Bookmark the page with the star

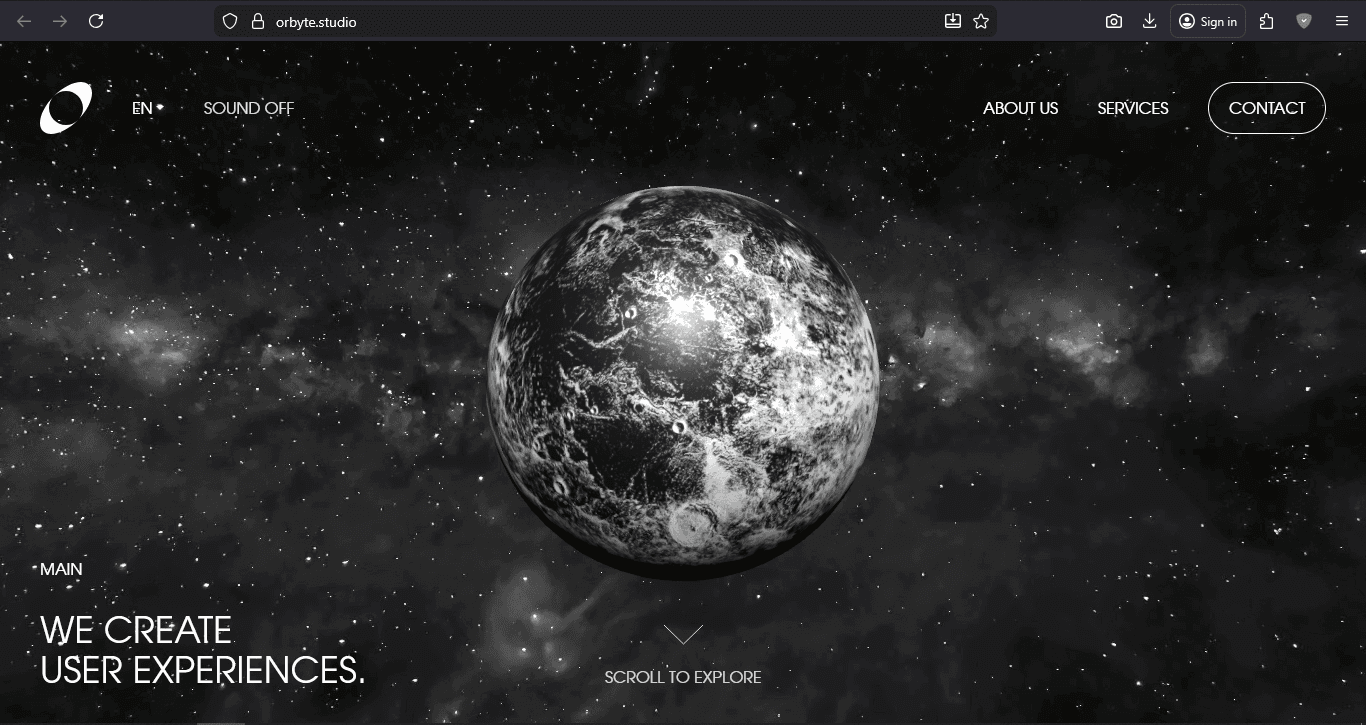tap(981, 21)
